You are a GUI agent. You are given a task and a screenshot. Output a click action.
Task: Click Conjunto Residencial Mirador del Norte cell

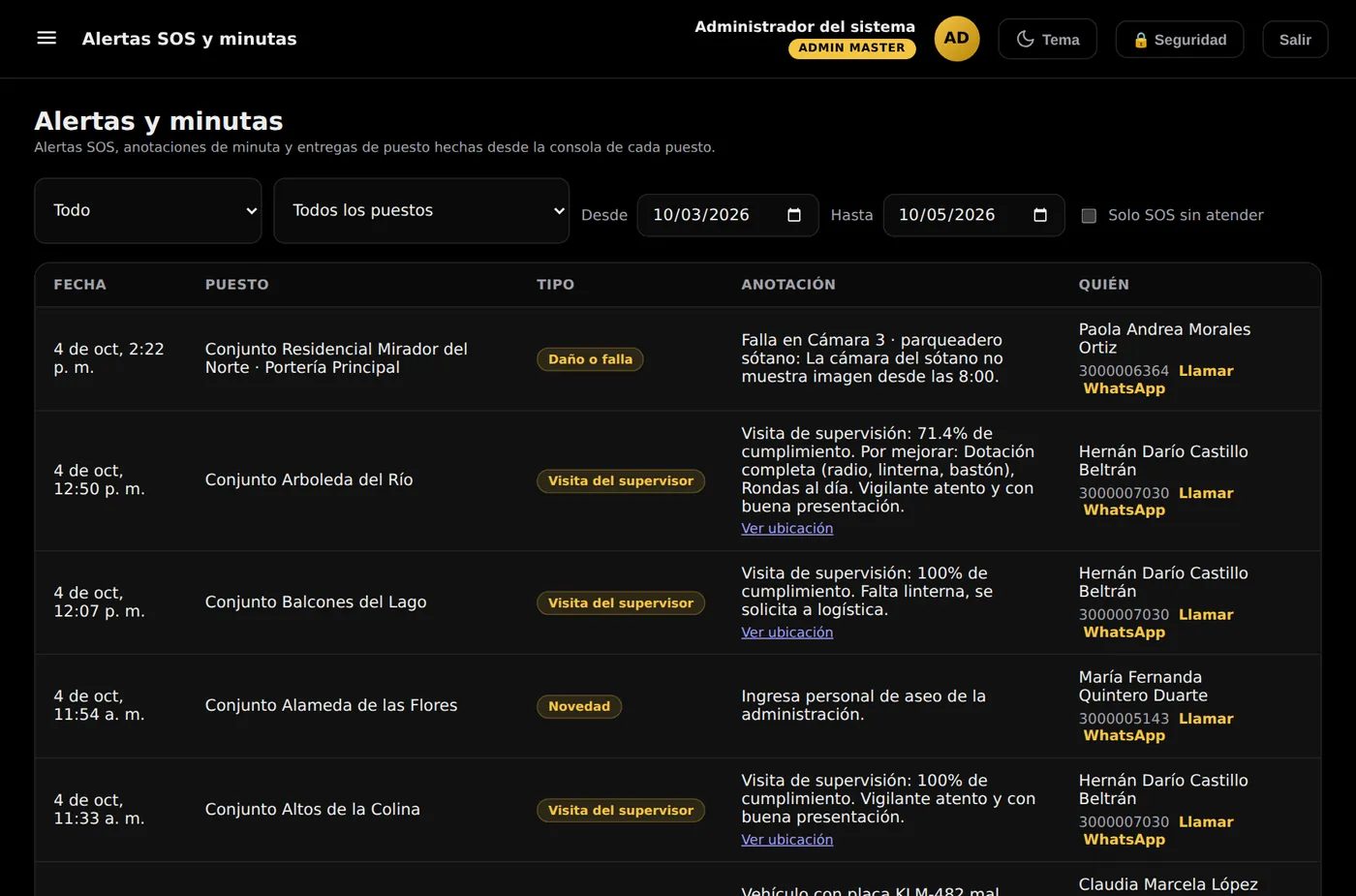(x=336, y=358)
